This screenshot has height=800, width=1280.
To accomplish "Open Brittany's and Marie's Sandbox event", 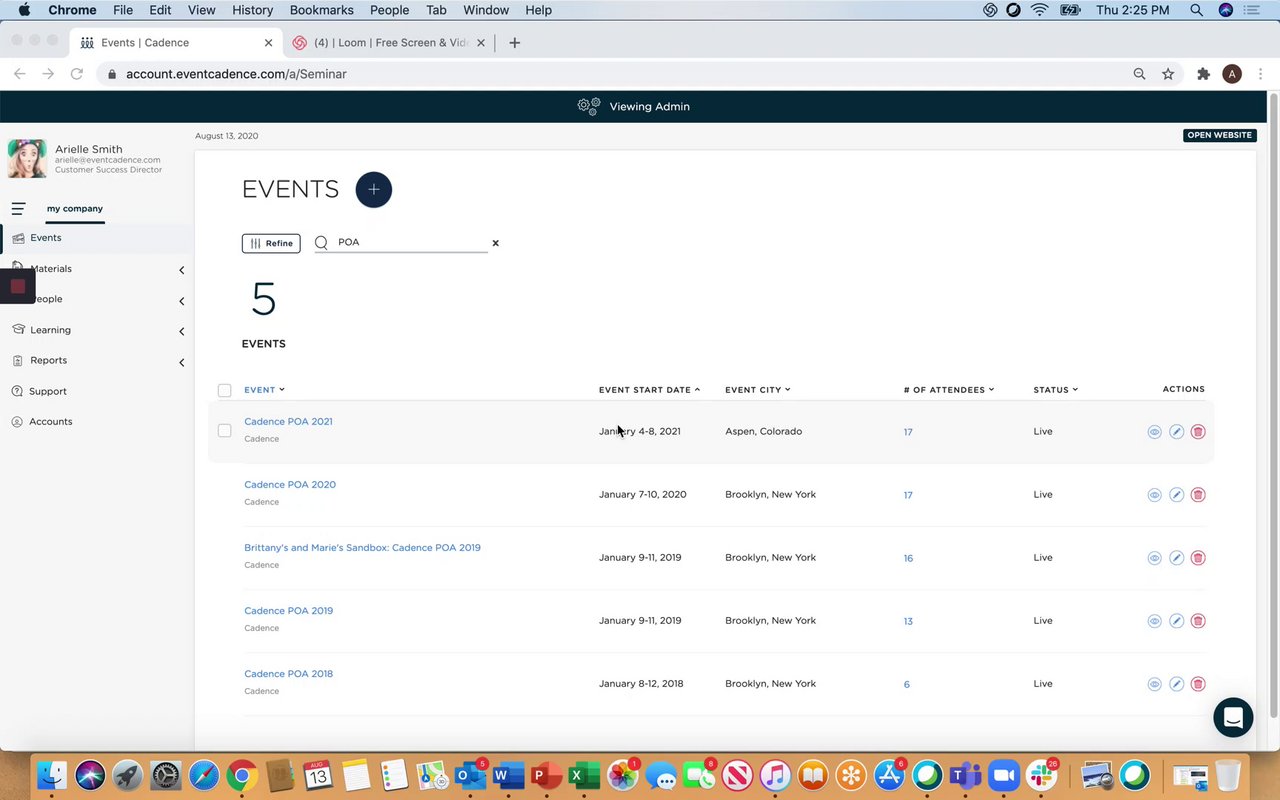I will click(362, 547).
